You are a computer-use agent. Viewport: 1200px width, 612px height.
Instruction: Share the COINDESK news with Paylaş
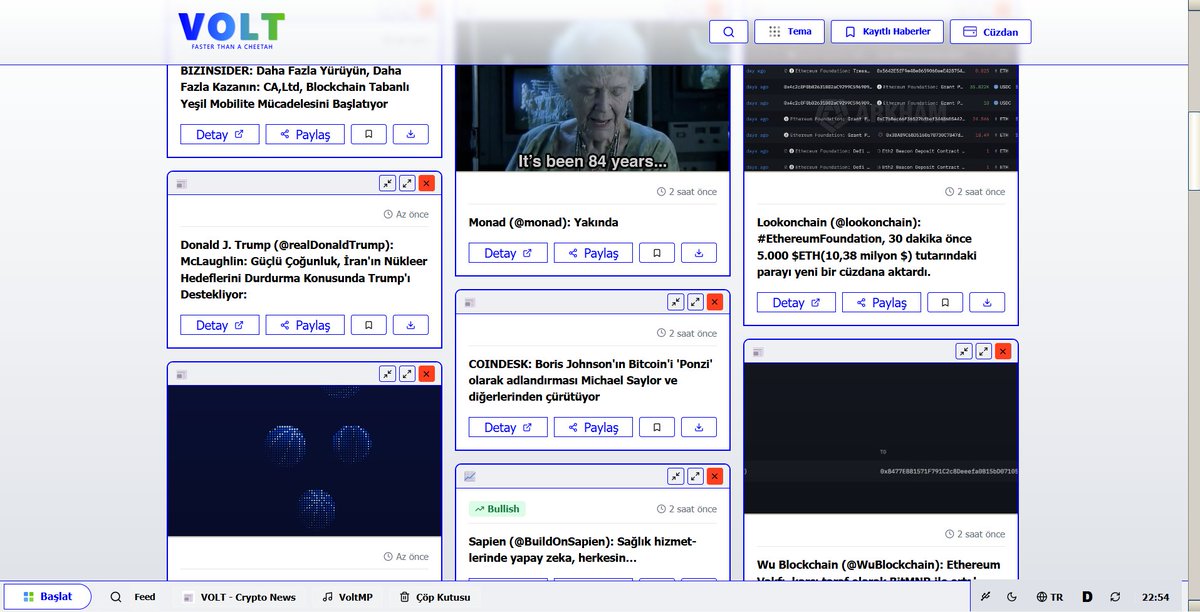[593, 427]
